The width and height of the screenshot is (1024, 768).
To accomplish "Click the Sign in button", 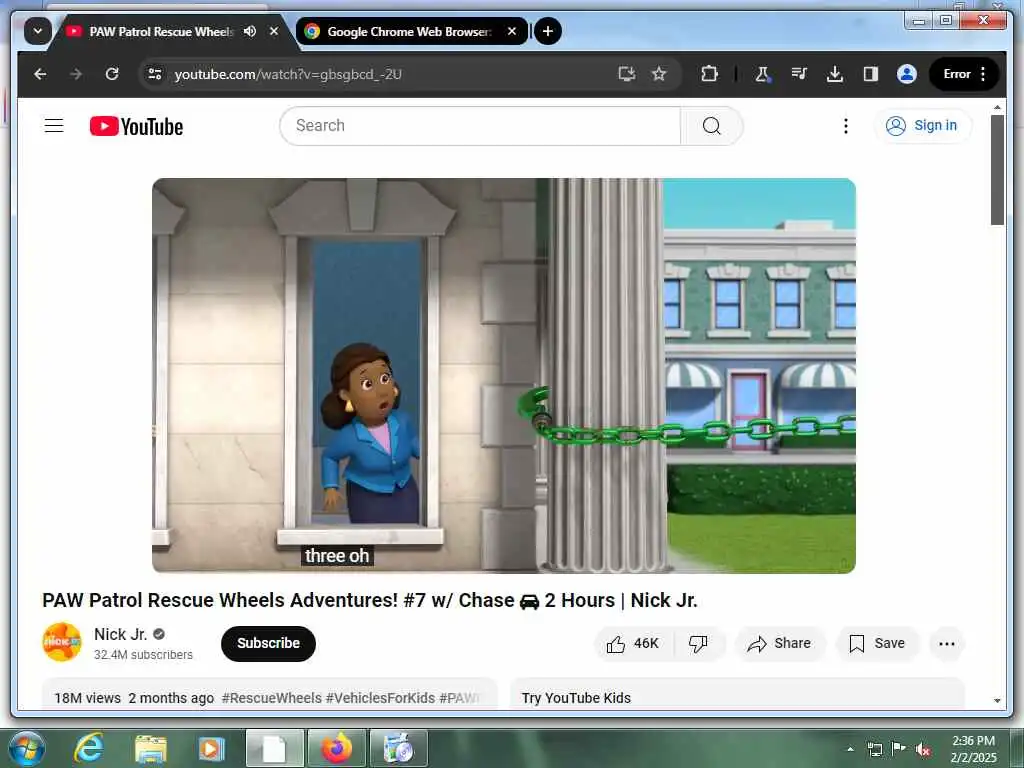I will point(922,125).
